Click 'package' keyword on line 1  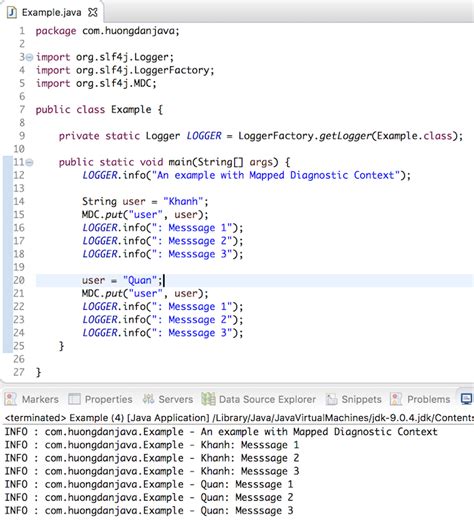tap(56, 31)
